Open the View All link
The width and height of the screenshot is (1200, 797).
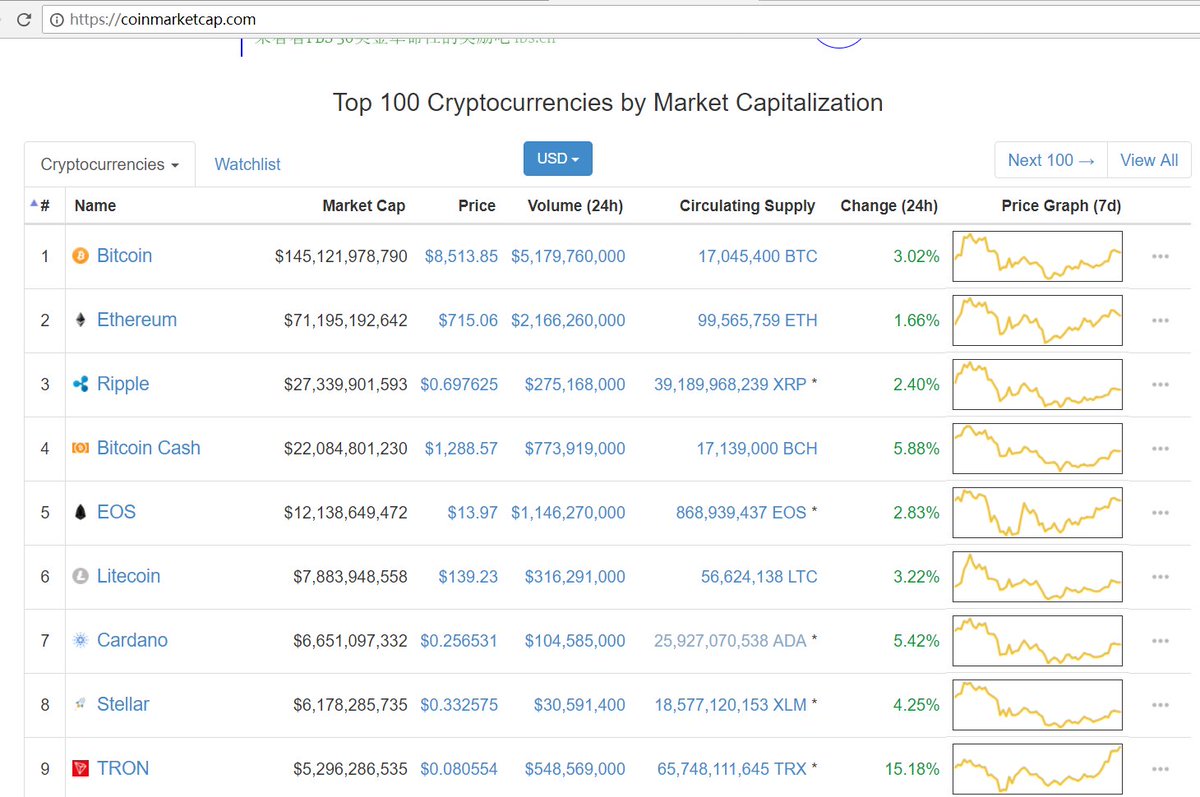[x=1148, y=160]
